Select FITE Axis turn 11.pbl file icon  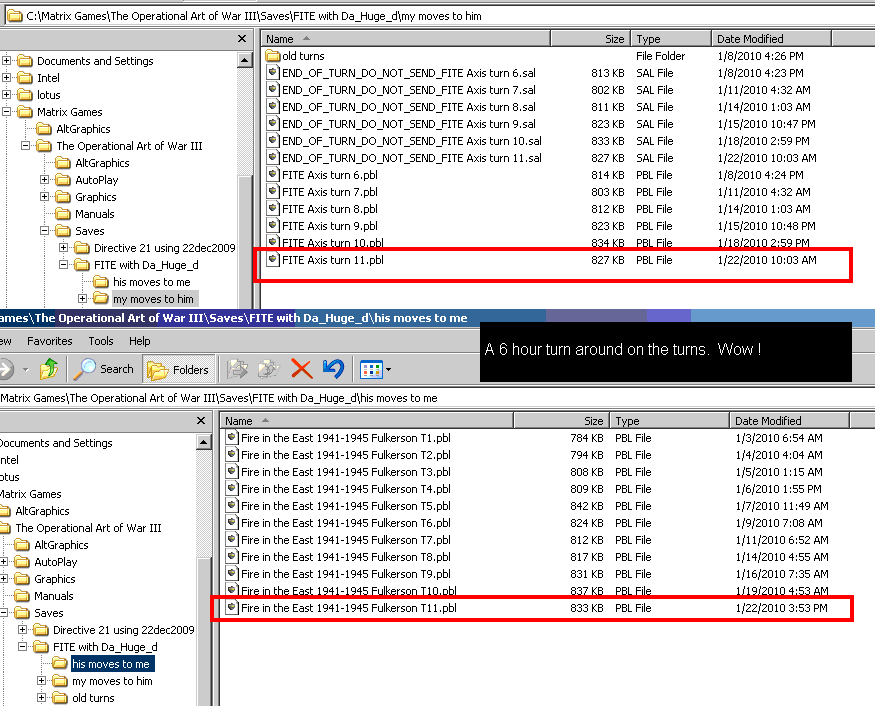click(x=272, y=259)
